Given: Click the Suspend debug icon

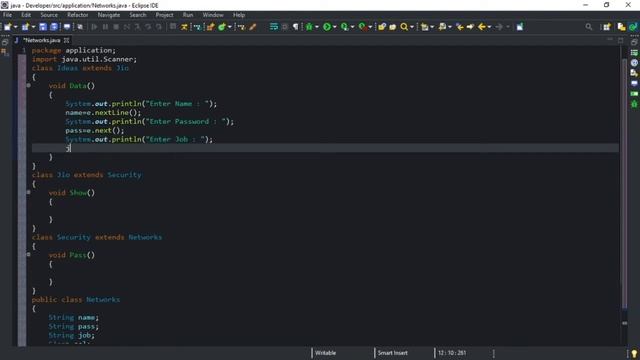Looking at the screenshot, I should coord(105,27).
